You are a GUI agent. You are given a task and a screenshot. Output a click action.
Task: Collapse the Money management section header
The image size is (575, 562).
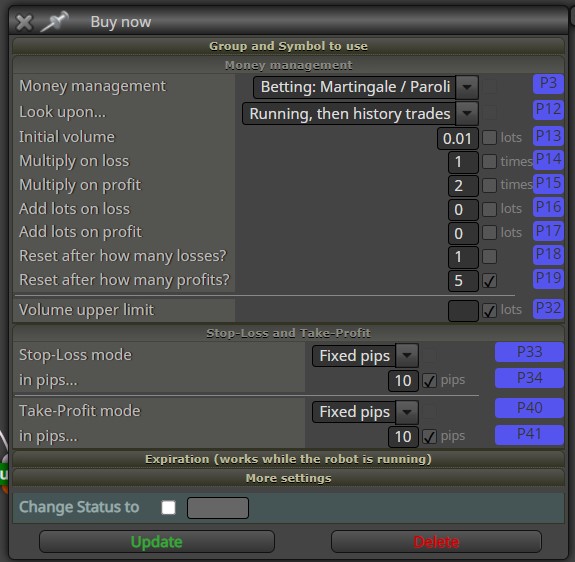coord(288,65)
